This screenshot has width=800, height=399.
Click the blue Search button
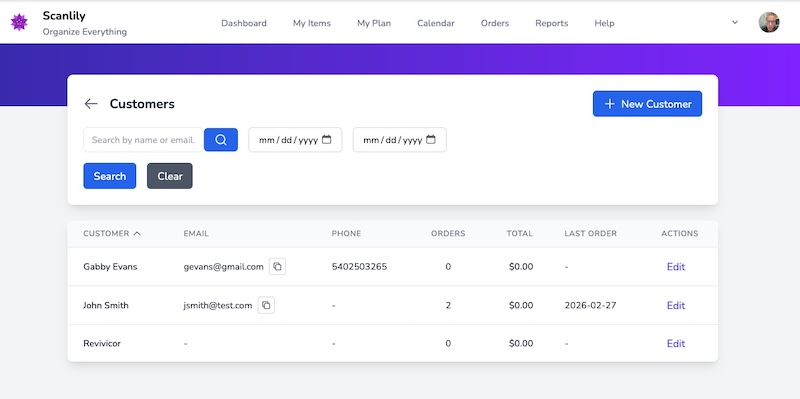click(x=110, y=176)
